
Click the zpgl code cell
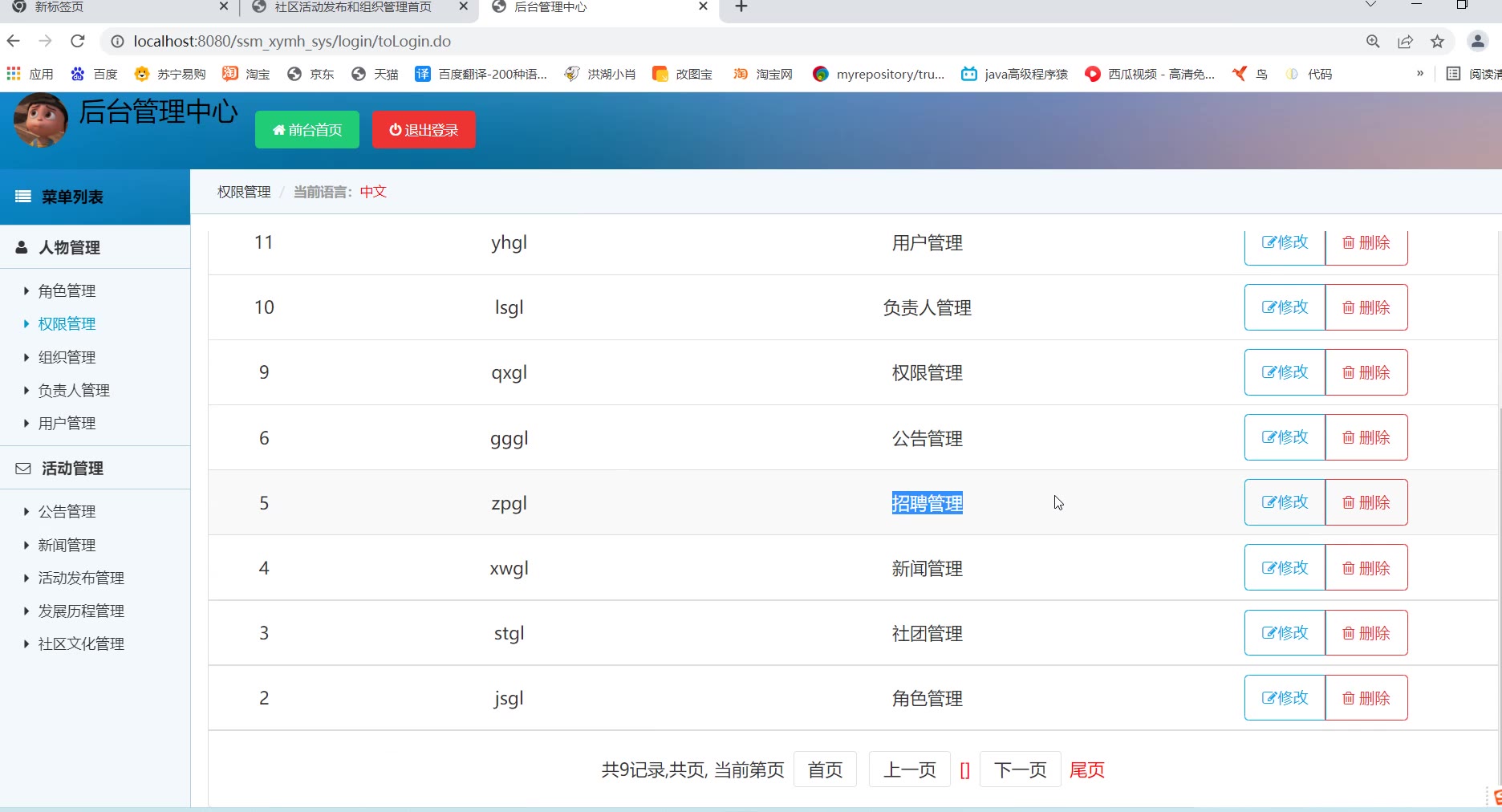(509, 504)
